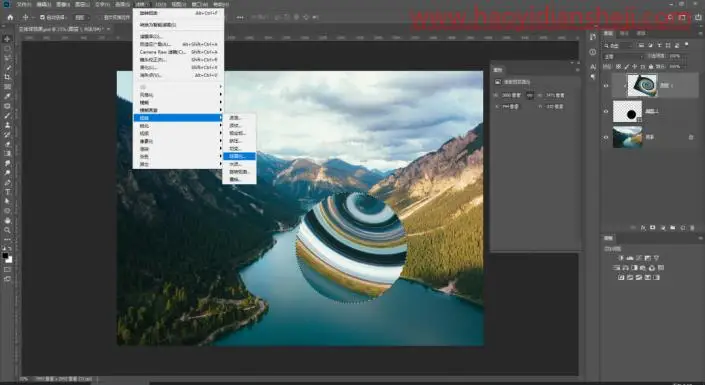Hide the top spiral layer via eye icon
The image size is (705, 385).
click(606, 85)
